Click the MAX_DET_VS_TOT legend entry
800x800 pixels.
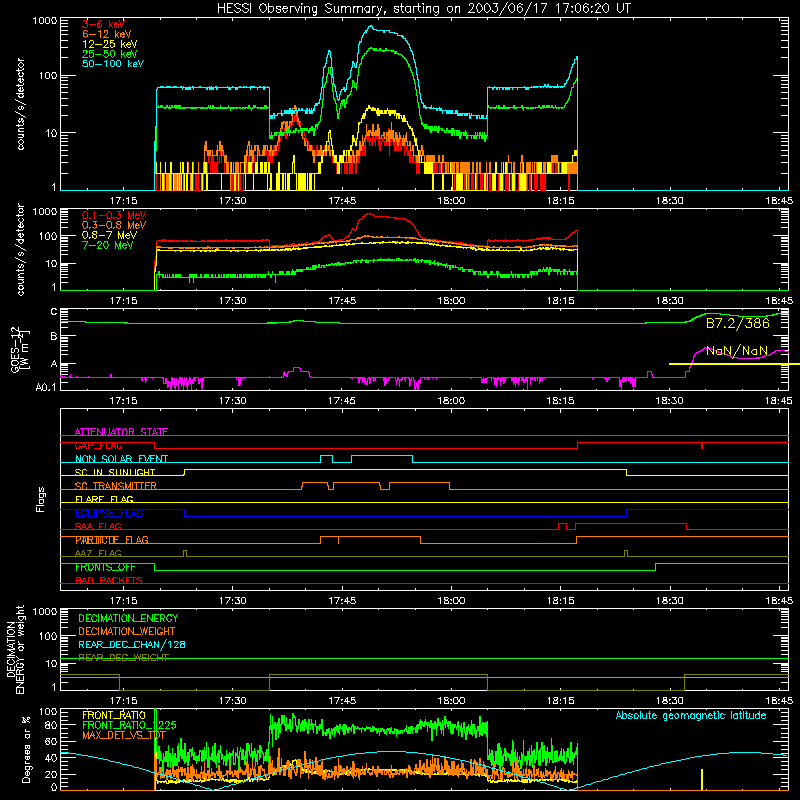point(124,735)
